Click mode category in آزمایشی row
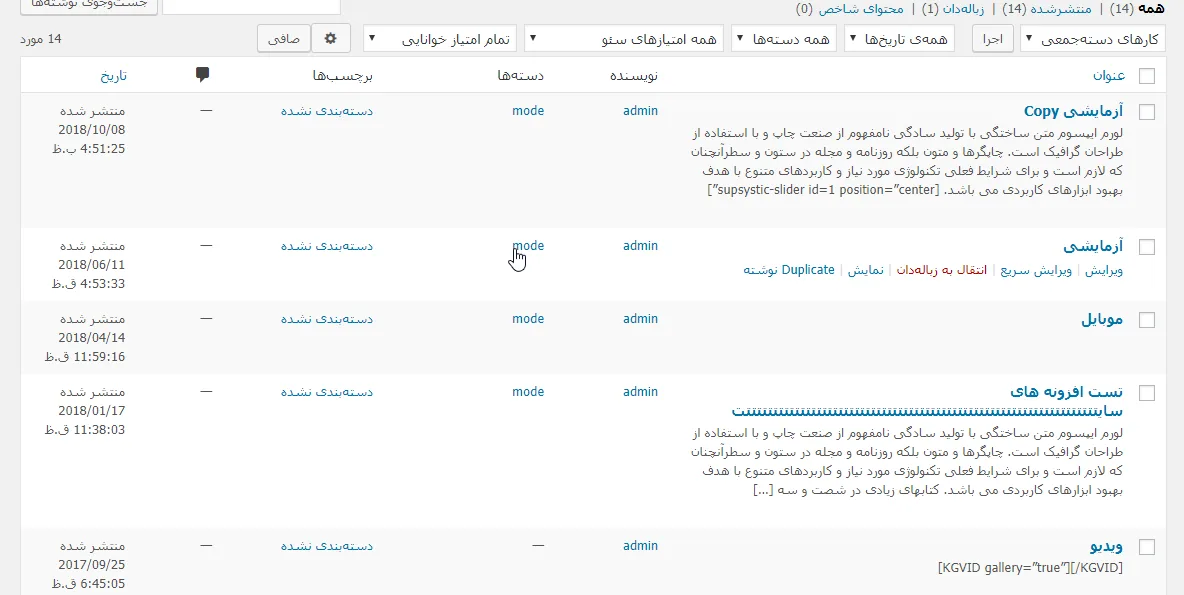Screen dimensions: 1184x595 (x=528, y=246)
